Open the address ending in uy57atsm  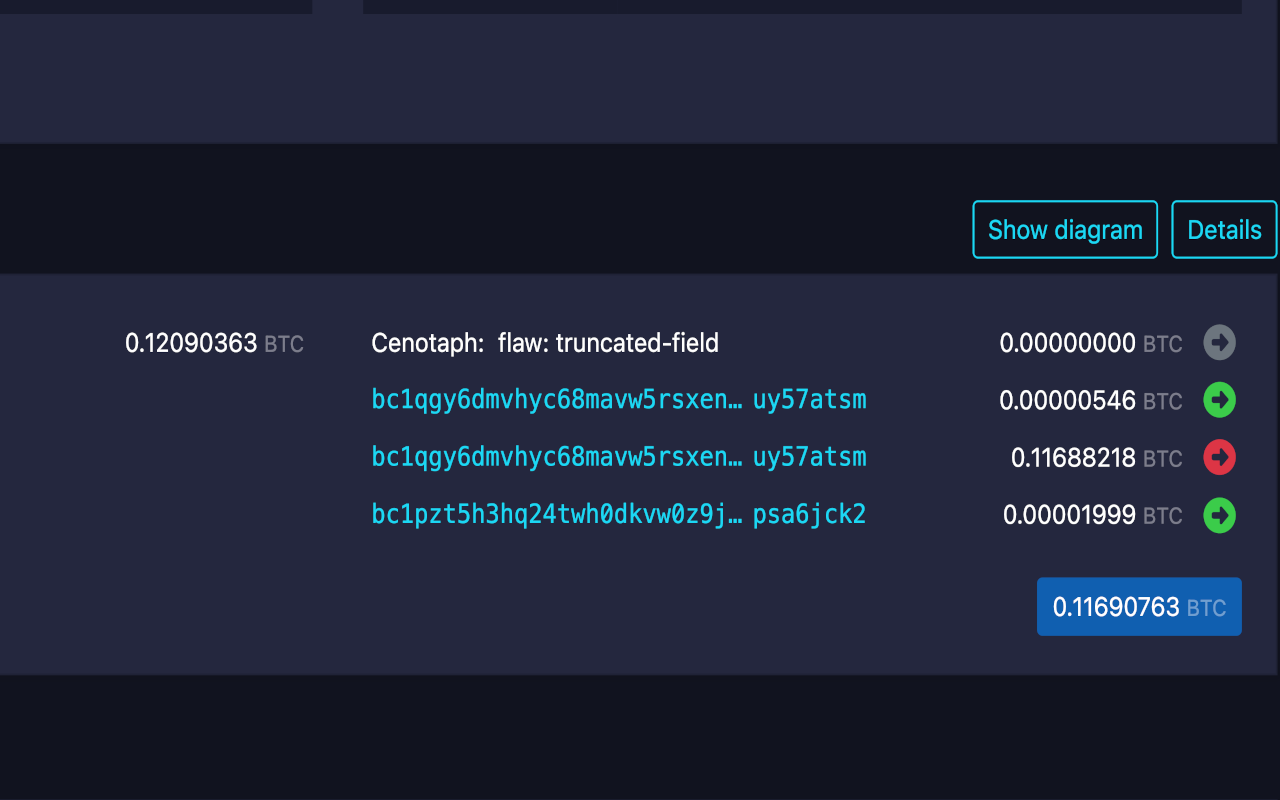pos(619,400)
